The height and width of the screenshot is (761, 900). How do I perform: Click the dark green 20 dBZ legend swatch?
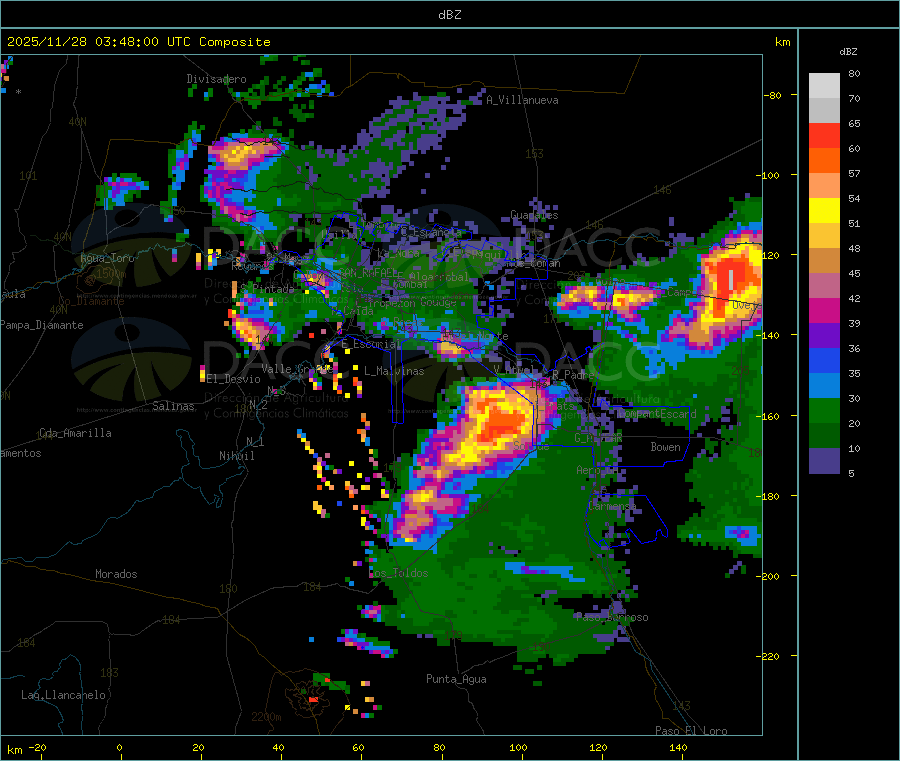pos(824,436)
